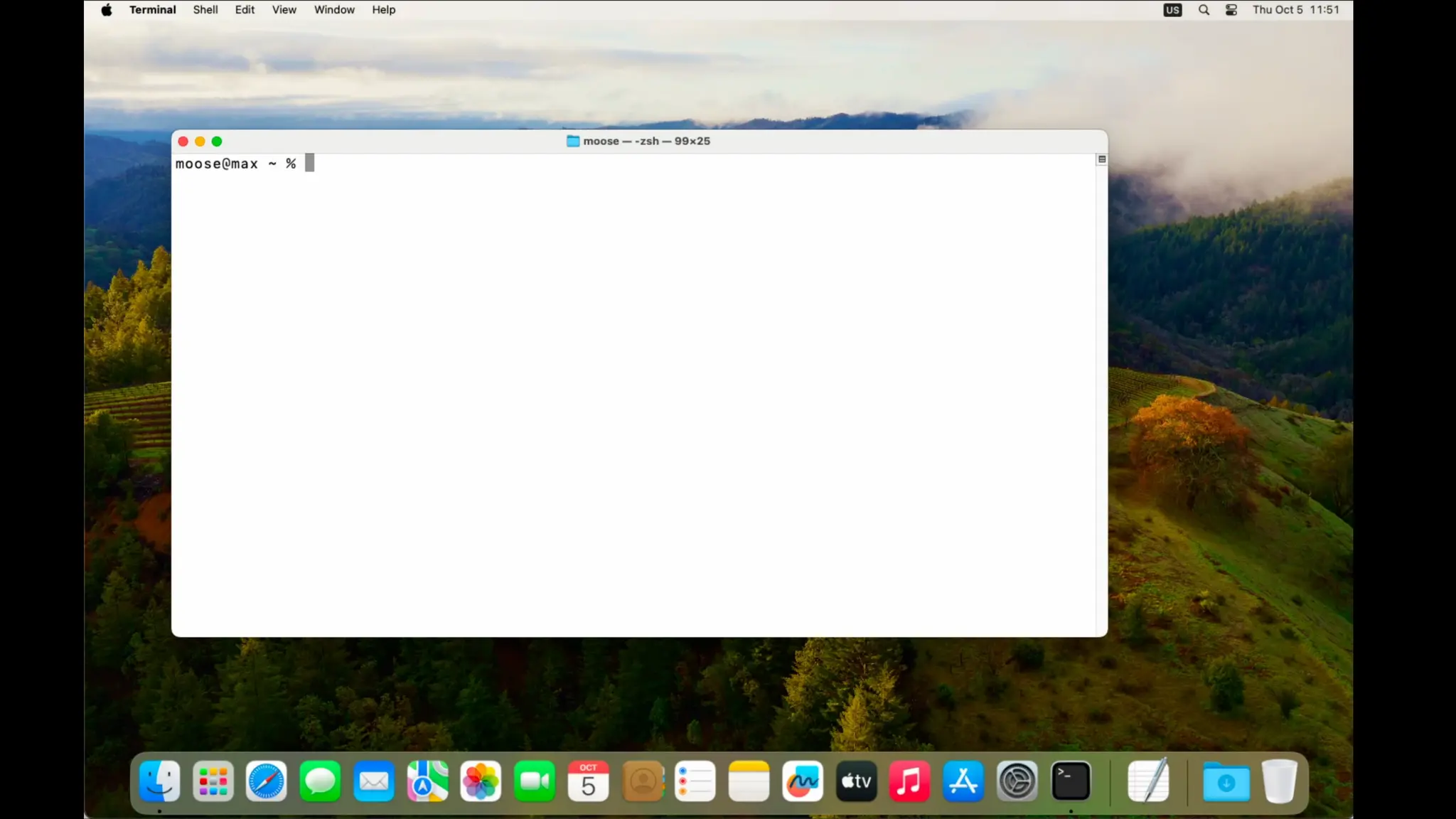This screenshot has width=1456, height=819.
Task: Open the Downloads folder stack
Action: (1226, 781)
